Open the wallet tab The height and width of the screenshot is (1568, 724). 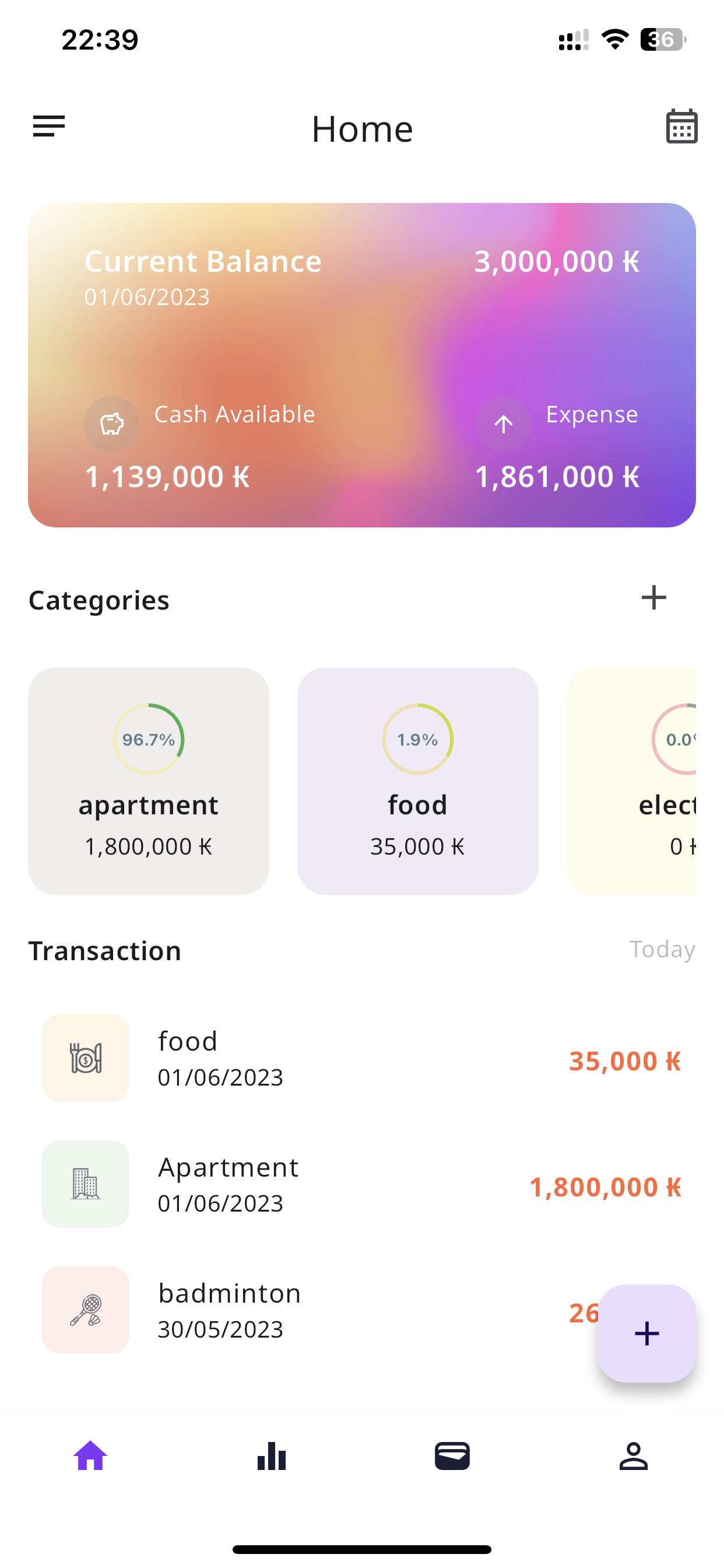pos(452,1456)
